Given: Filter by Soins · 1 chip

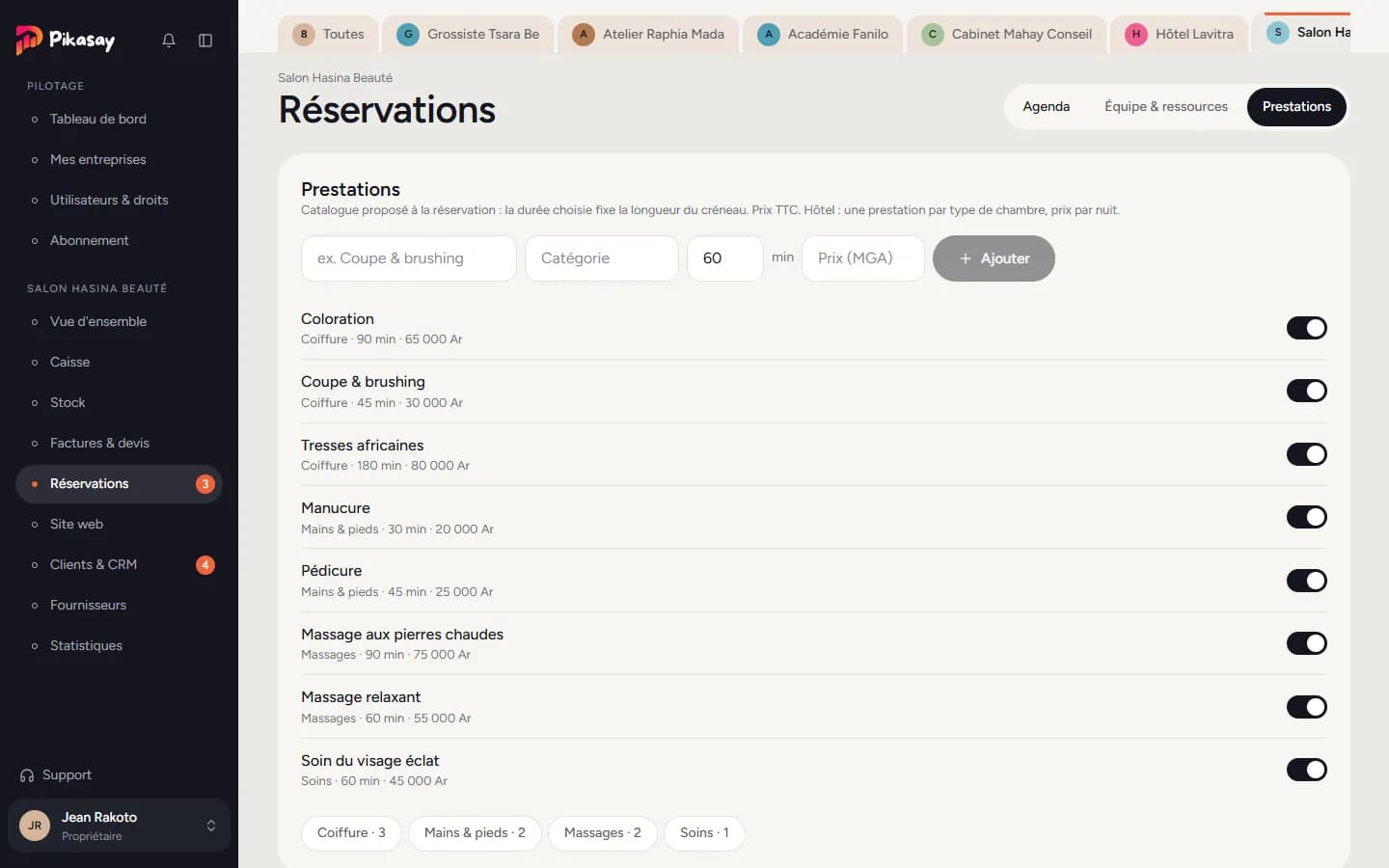Looking at the screenshot, I should tap(704, 833).
